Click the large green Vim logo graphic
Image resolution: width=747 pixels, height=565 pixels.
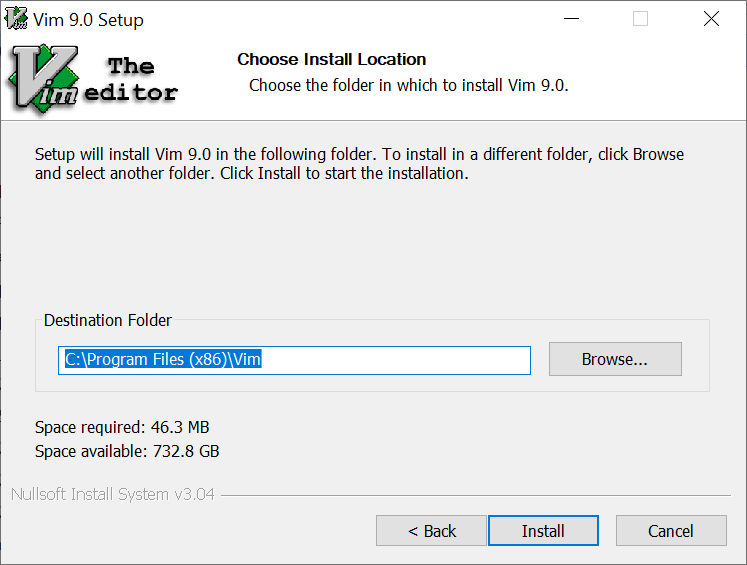tap(43, 79)
